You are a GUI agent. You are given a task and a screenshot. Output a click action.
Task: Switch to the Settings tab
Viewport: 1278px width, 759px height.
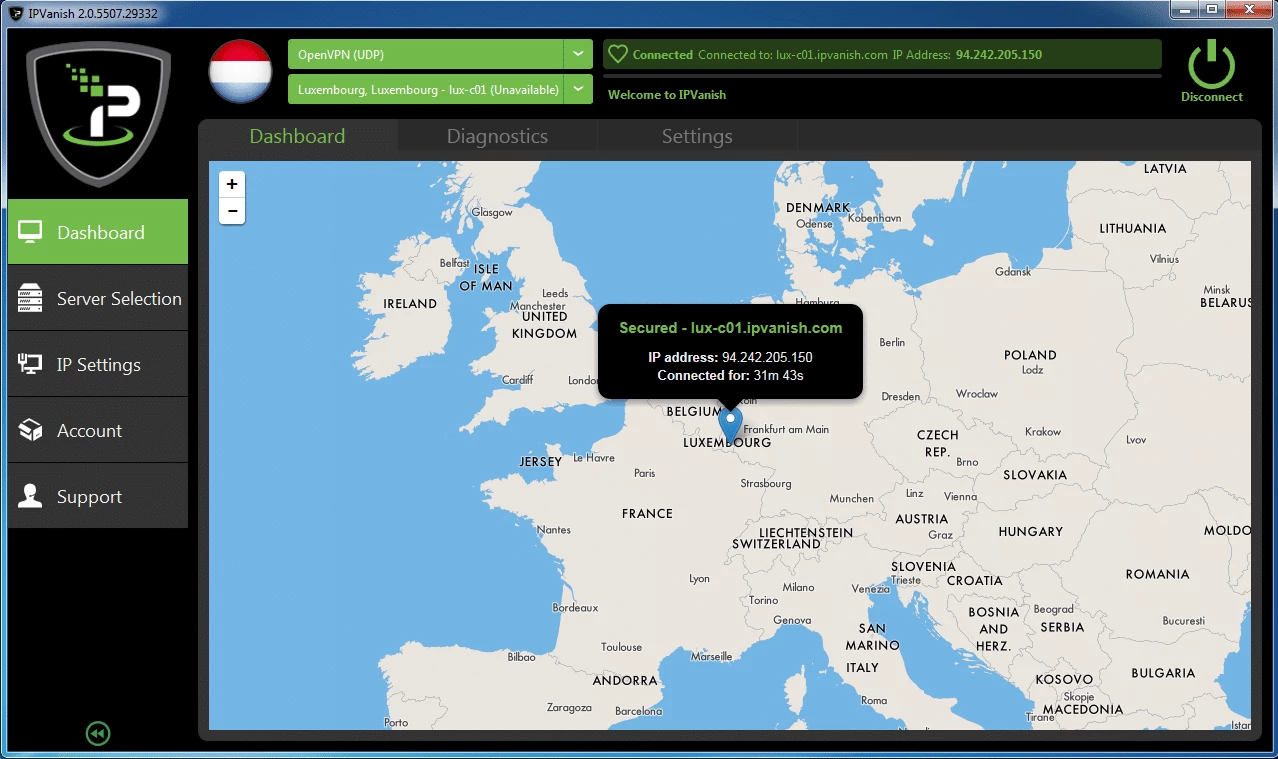(x=697, y=136)
